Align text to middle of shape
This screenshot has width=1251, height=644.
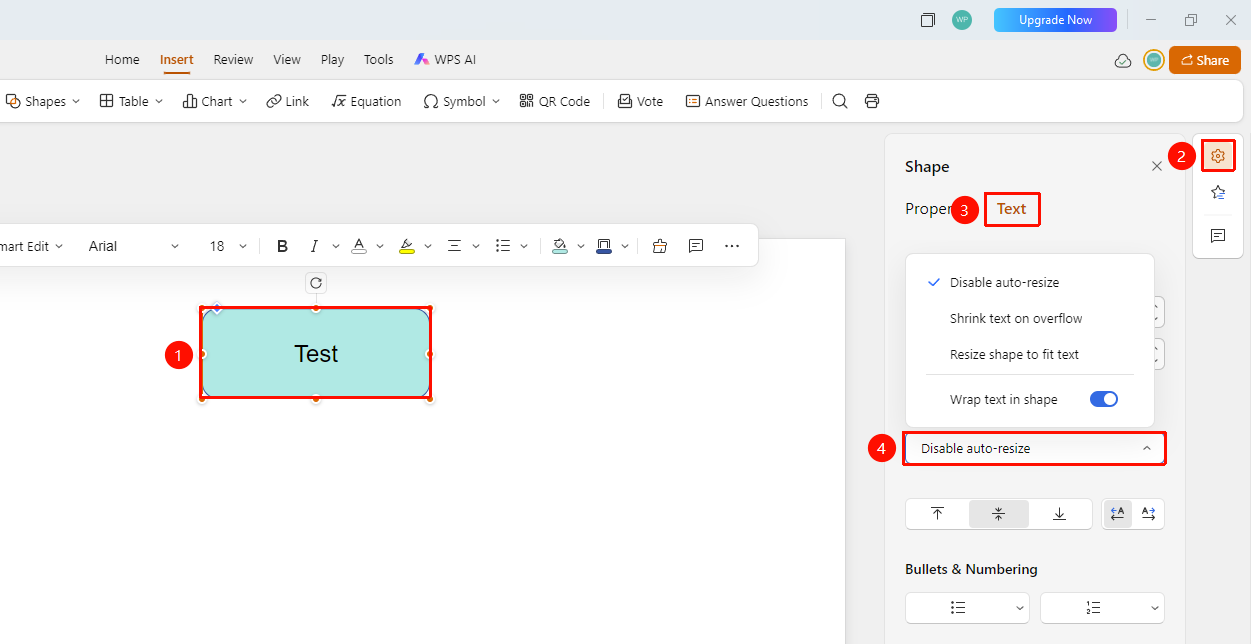tap(998, 514)
